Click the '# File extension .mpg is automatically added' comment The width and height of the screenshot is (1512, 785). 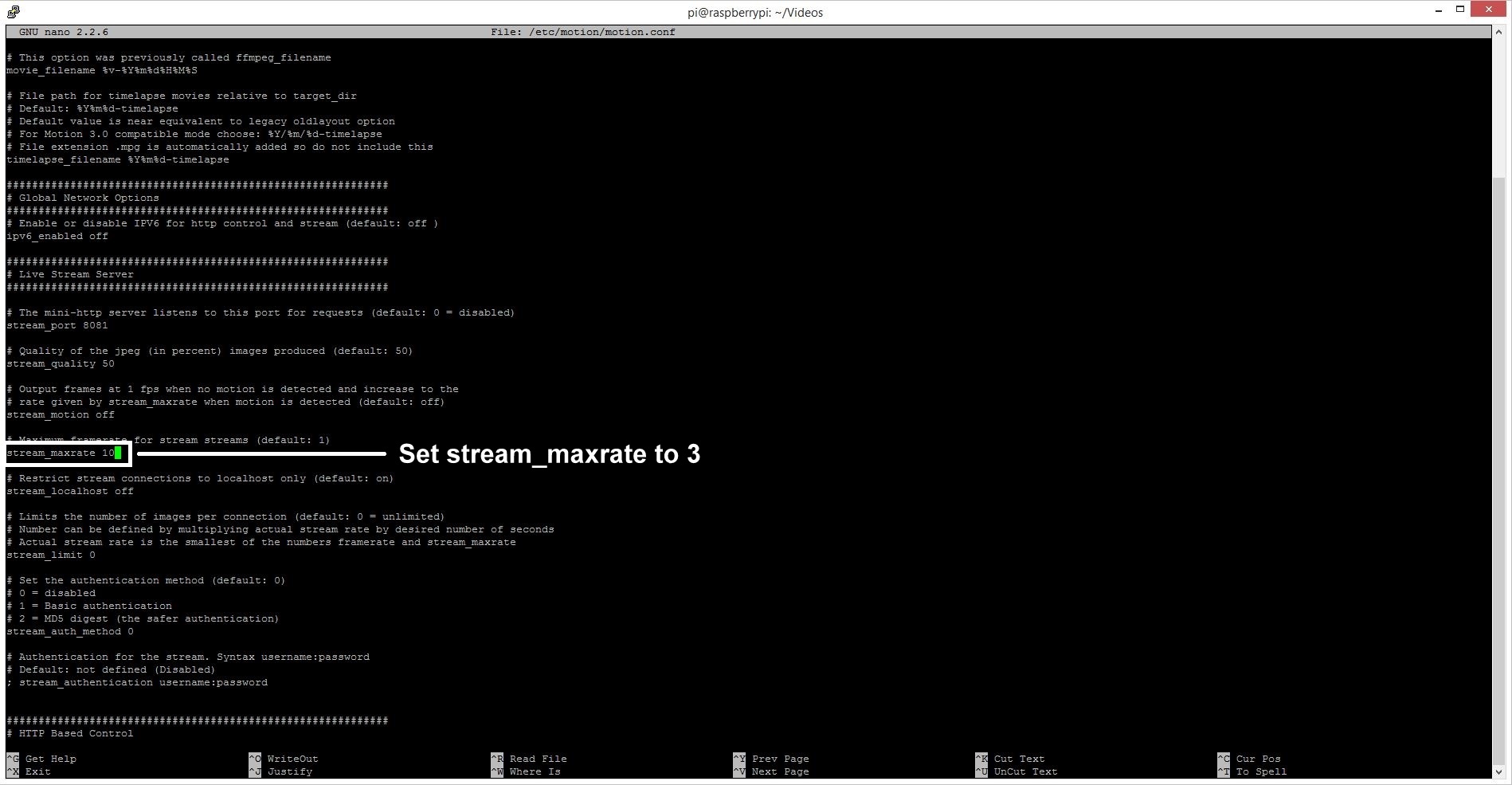click(220, 147)
